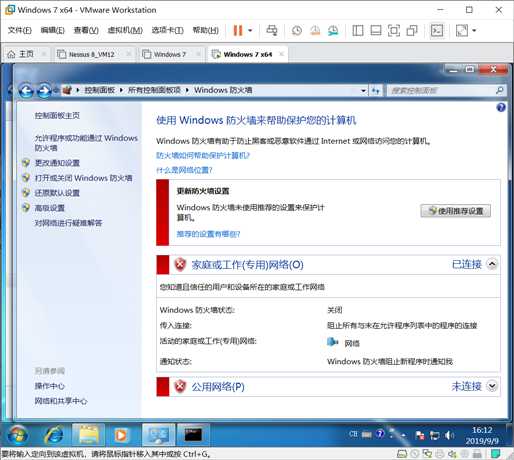Open 打开或关闭 Windows 防火墙 link
This screenshot has height=460, width=514.
pos(83,178)
